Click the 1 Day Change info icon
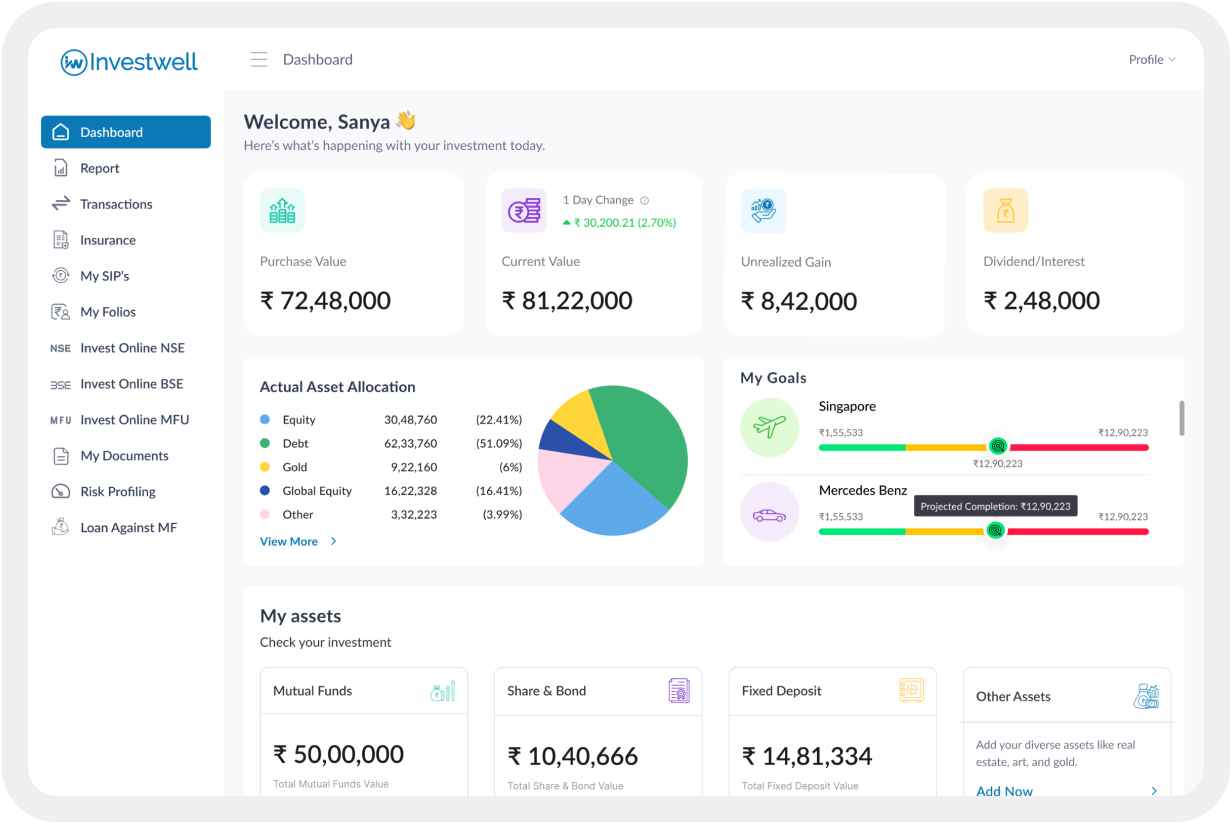Image resolution: width=1230 pixels, height=822 pixels. [644, 200]
